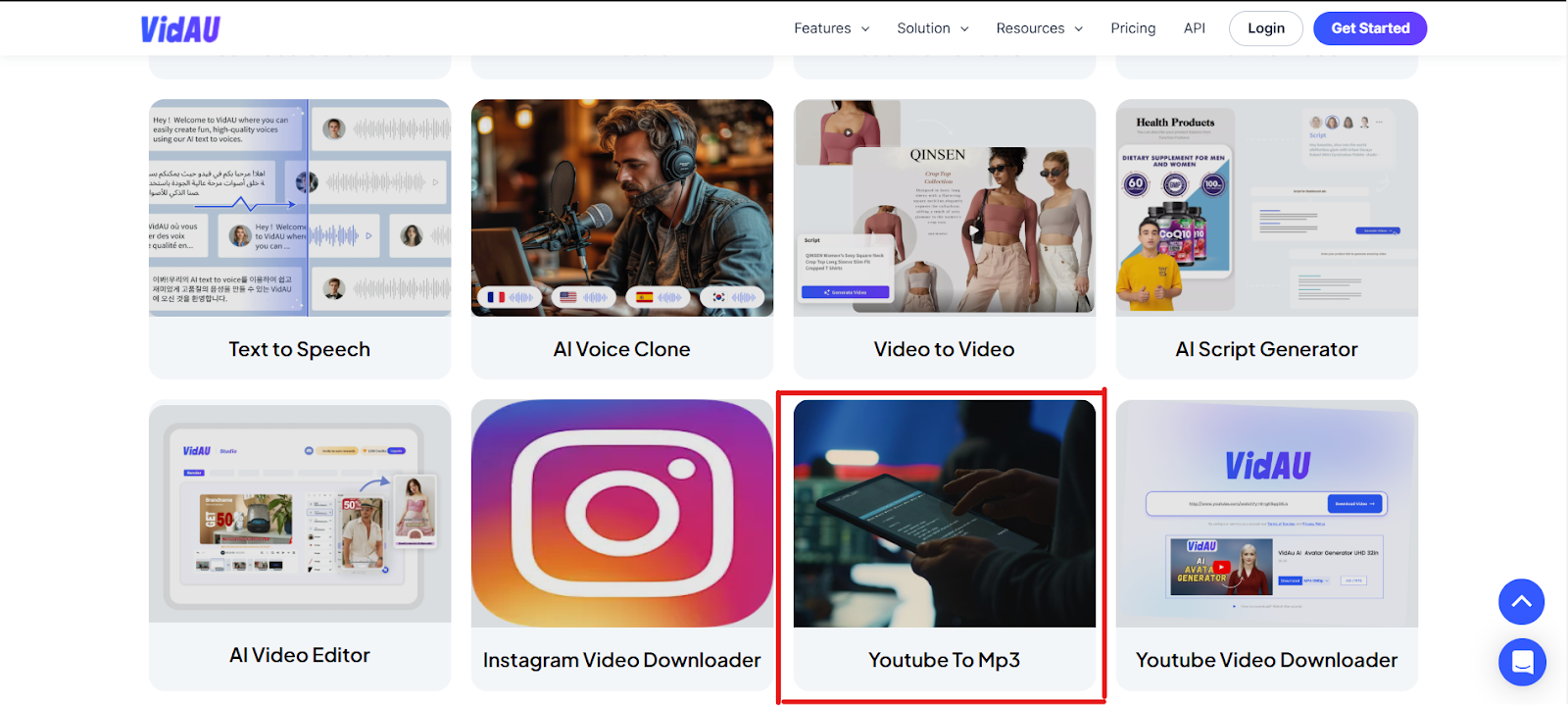Viewport: 1568px width, 706px height.
Task: Click the Instagram logo image
Action: tap(622, 514)
